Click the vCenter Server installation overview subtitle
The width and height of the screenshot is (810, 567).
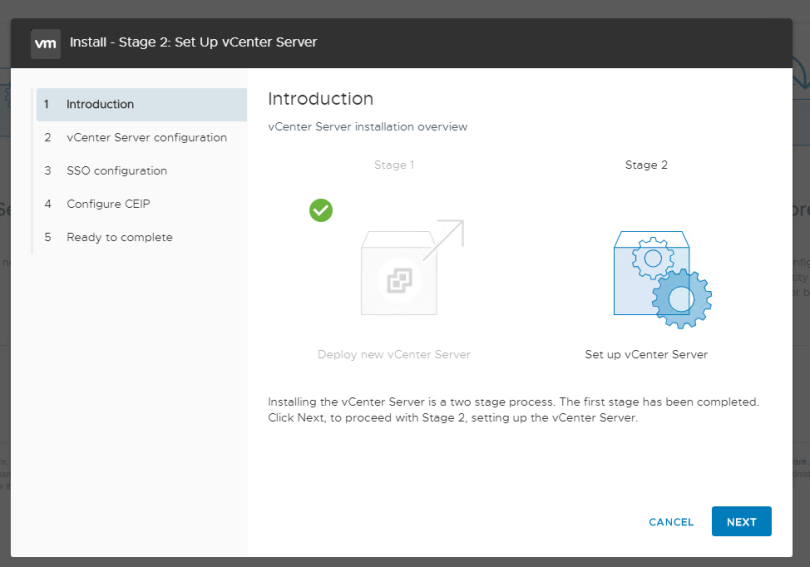pyautogui.click(x=367, y=127)
